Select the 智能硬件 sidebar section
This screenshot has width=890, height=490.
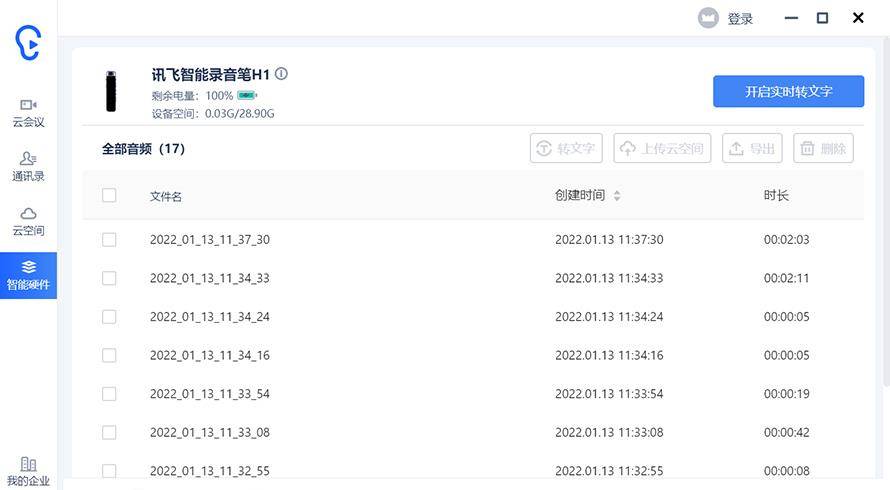[x=28, y=275]
